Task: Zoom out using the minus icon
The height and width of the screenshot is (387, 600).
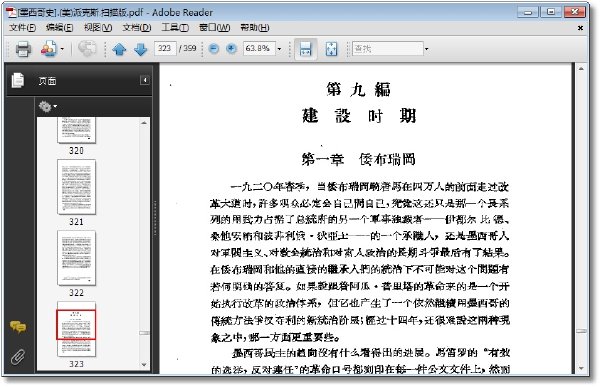Action: tap(214, 49)
